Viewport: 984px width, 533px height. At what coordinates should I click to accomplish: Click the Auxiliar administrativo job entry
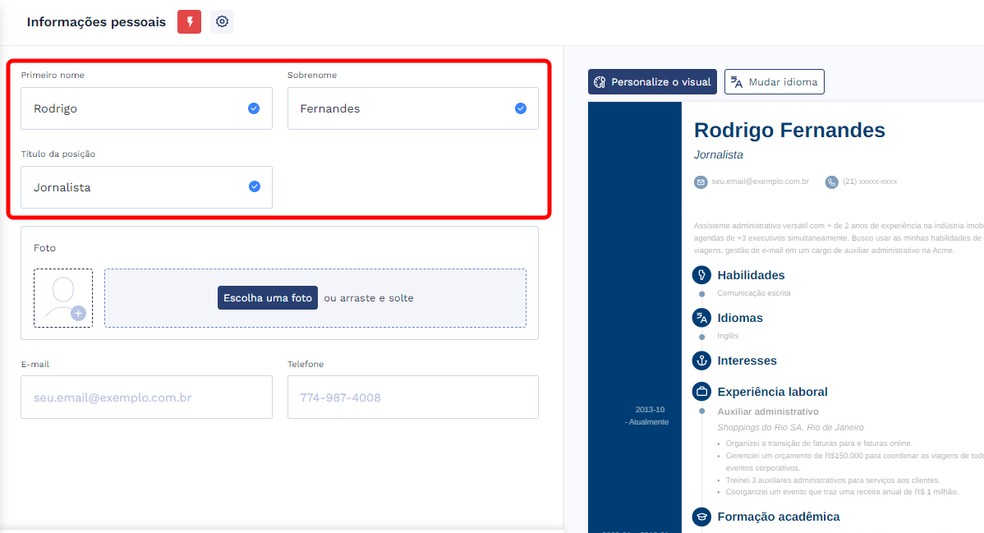tap(767, 412)
